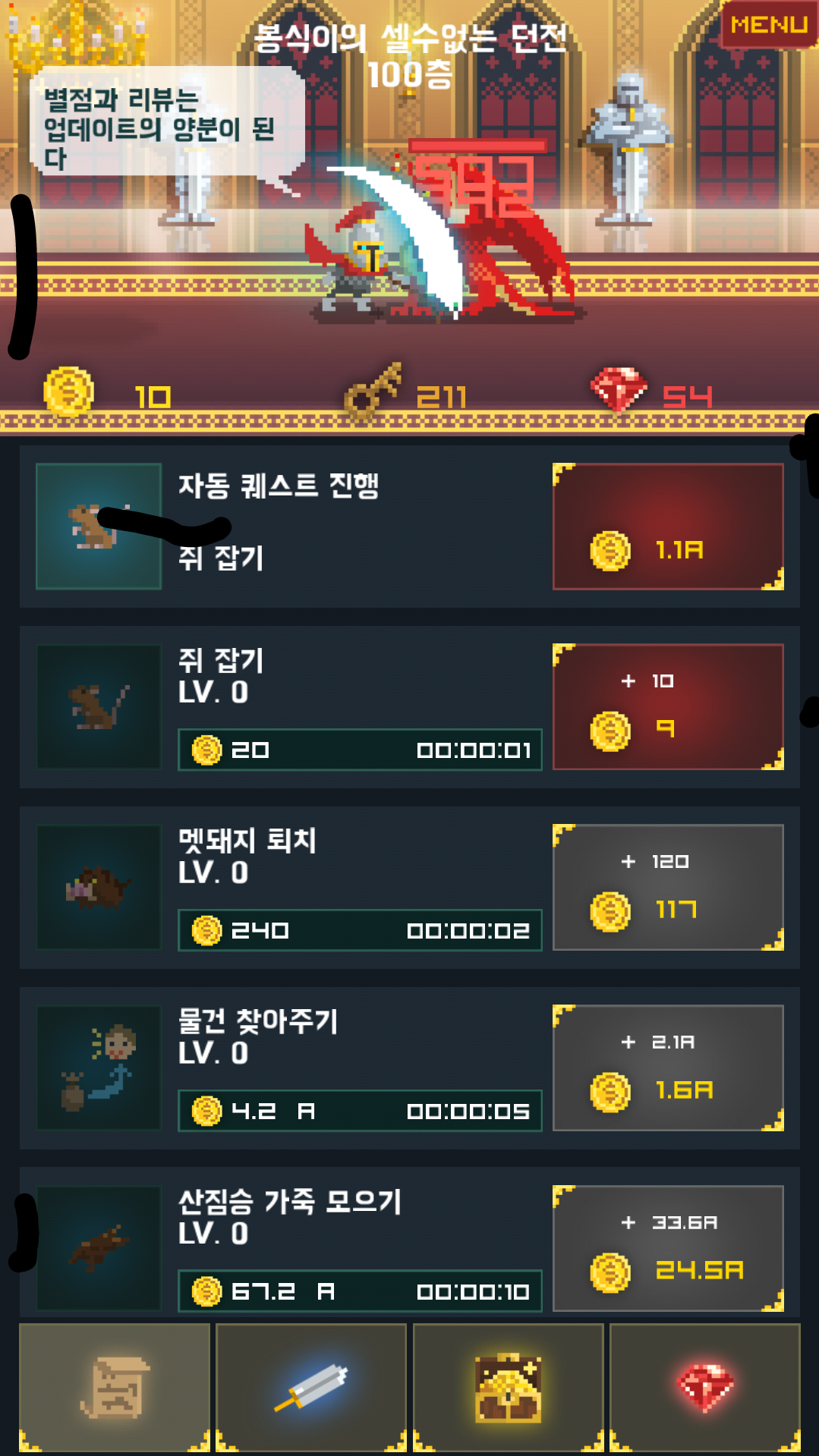Image resolution: width=819 pixels, height=1456 pixels.
Task: Upgrade 물건 찾아주기 for 1.6A gold
Action: point(668,1068)
